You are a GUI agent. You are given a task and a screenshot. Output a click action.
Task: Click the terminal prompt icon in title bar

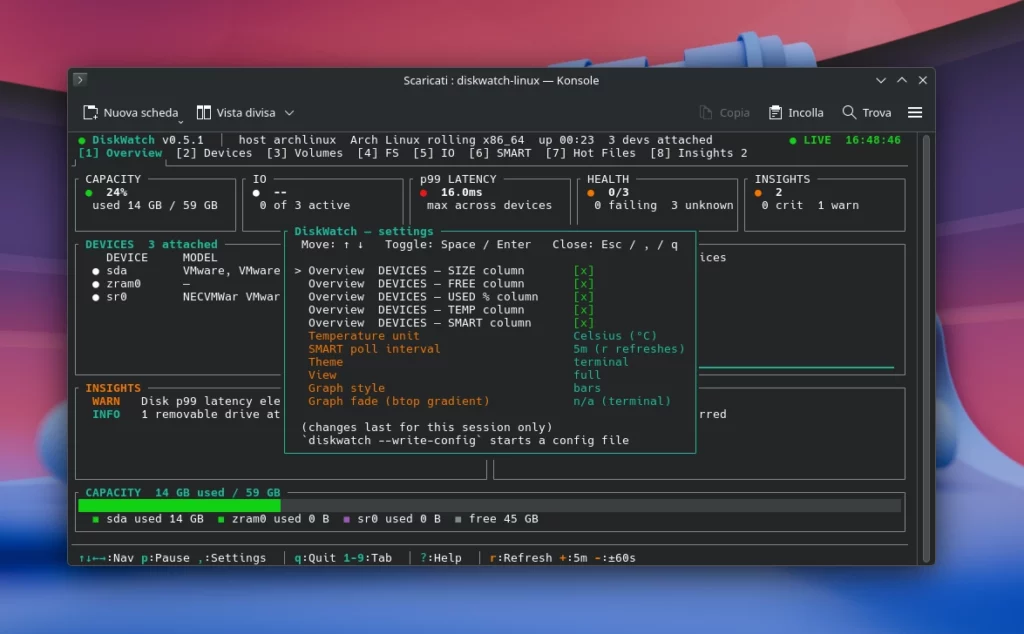(80, 80)
